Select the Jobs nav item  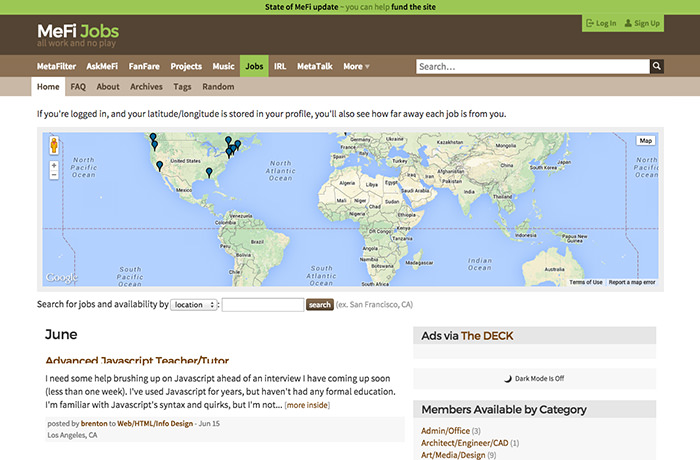[254, 66]
